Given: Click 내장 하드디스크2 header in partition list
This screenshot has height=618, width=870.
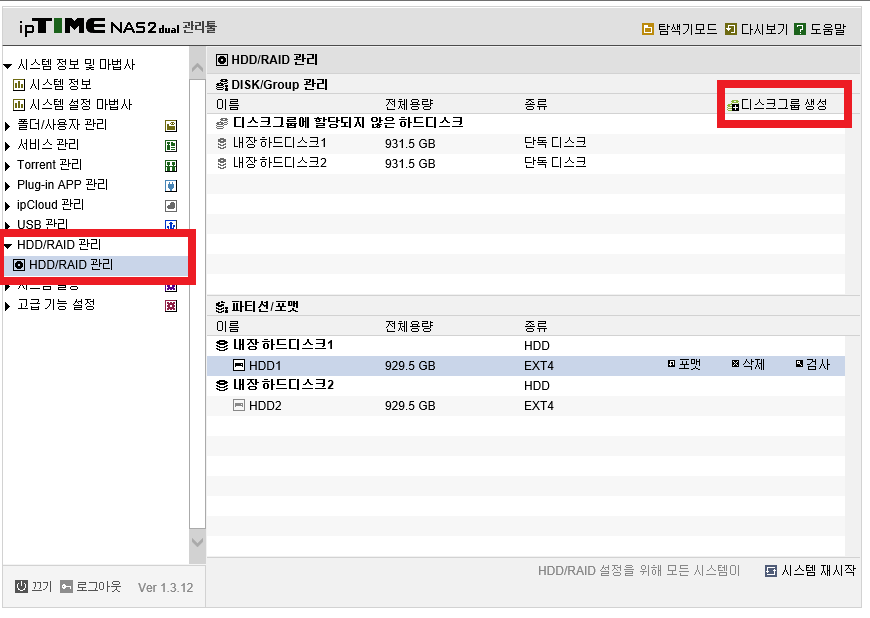Looking at the screenshot, I should coord(283,385).
